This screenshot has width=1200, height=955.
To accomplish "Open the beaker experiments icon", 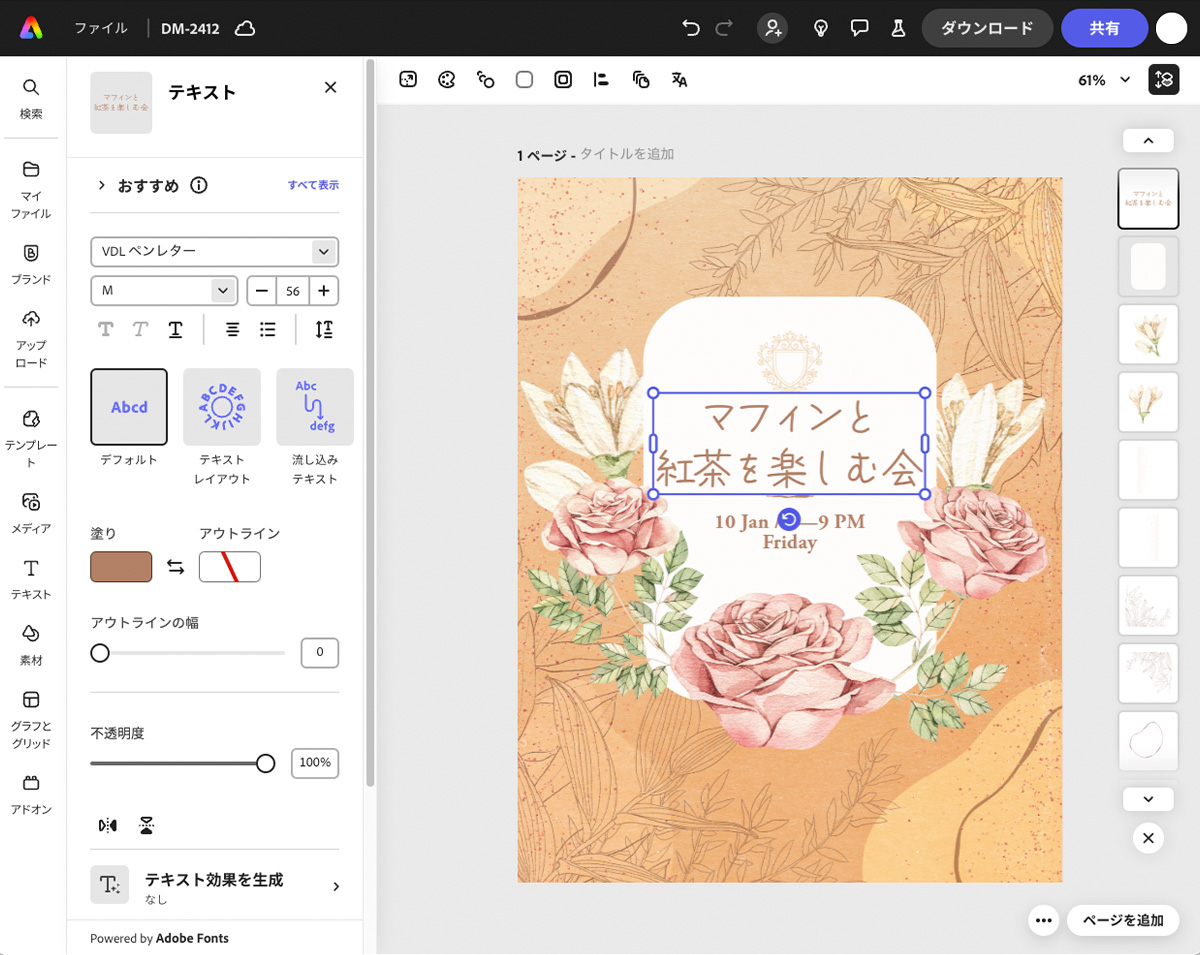I will (898, 28).
